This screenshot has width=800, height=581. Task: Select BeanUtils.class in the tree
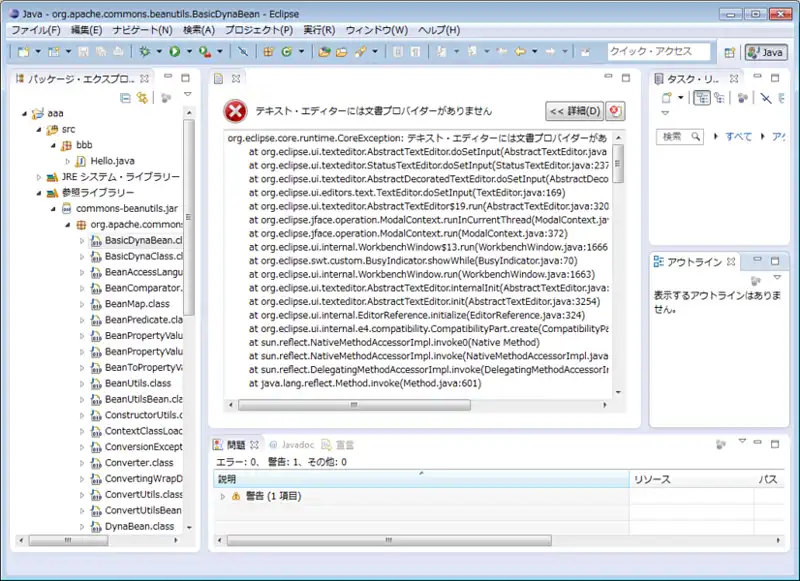pyautogui.click(x=138, y=384)
